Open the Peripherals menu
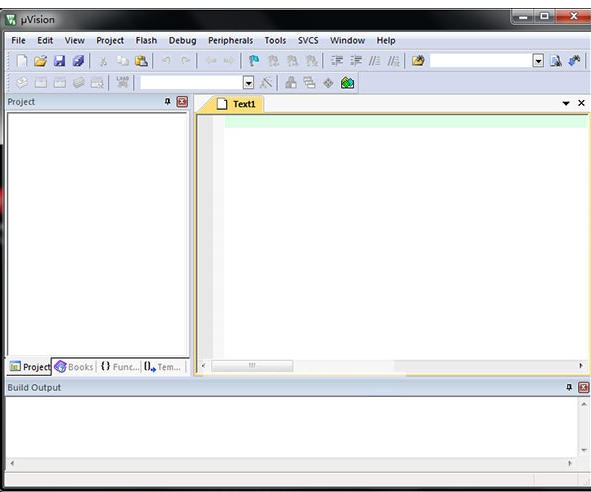 (x=230, y=40)
